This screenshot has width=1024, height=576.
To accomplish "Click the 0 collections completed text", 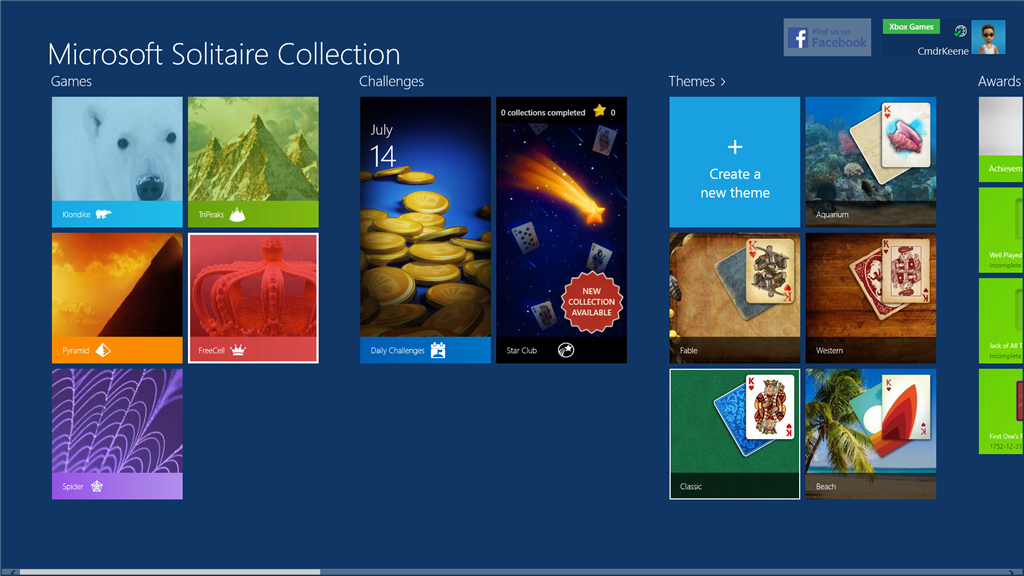I will [543, 112].
